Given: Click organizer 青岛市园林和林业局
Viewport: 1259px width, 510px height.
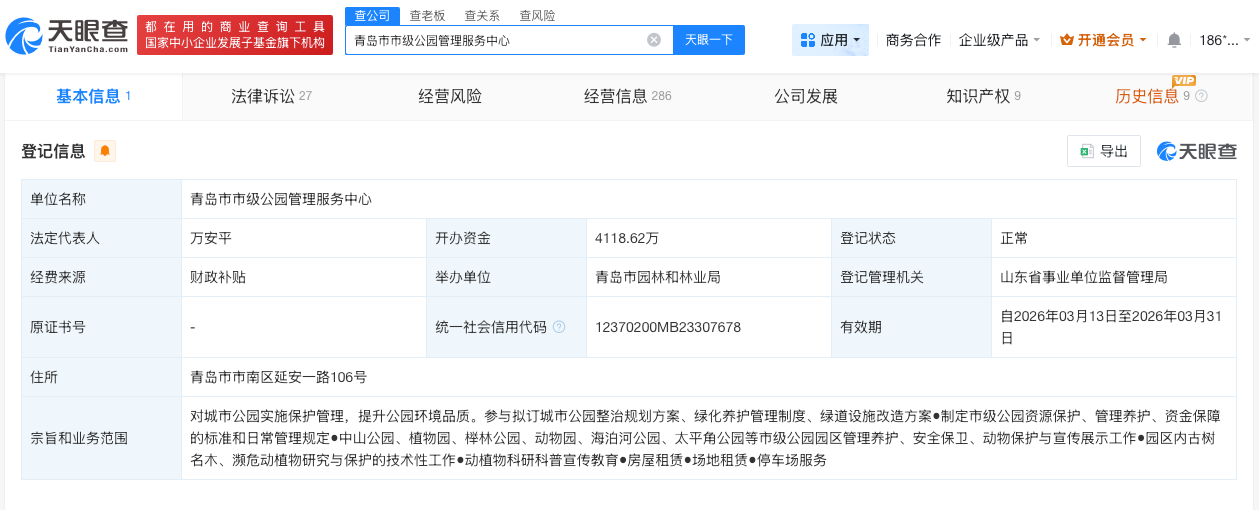Looking at the screenshot, I should [658, 277].
